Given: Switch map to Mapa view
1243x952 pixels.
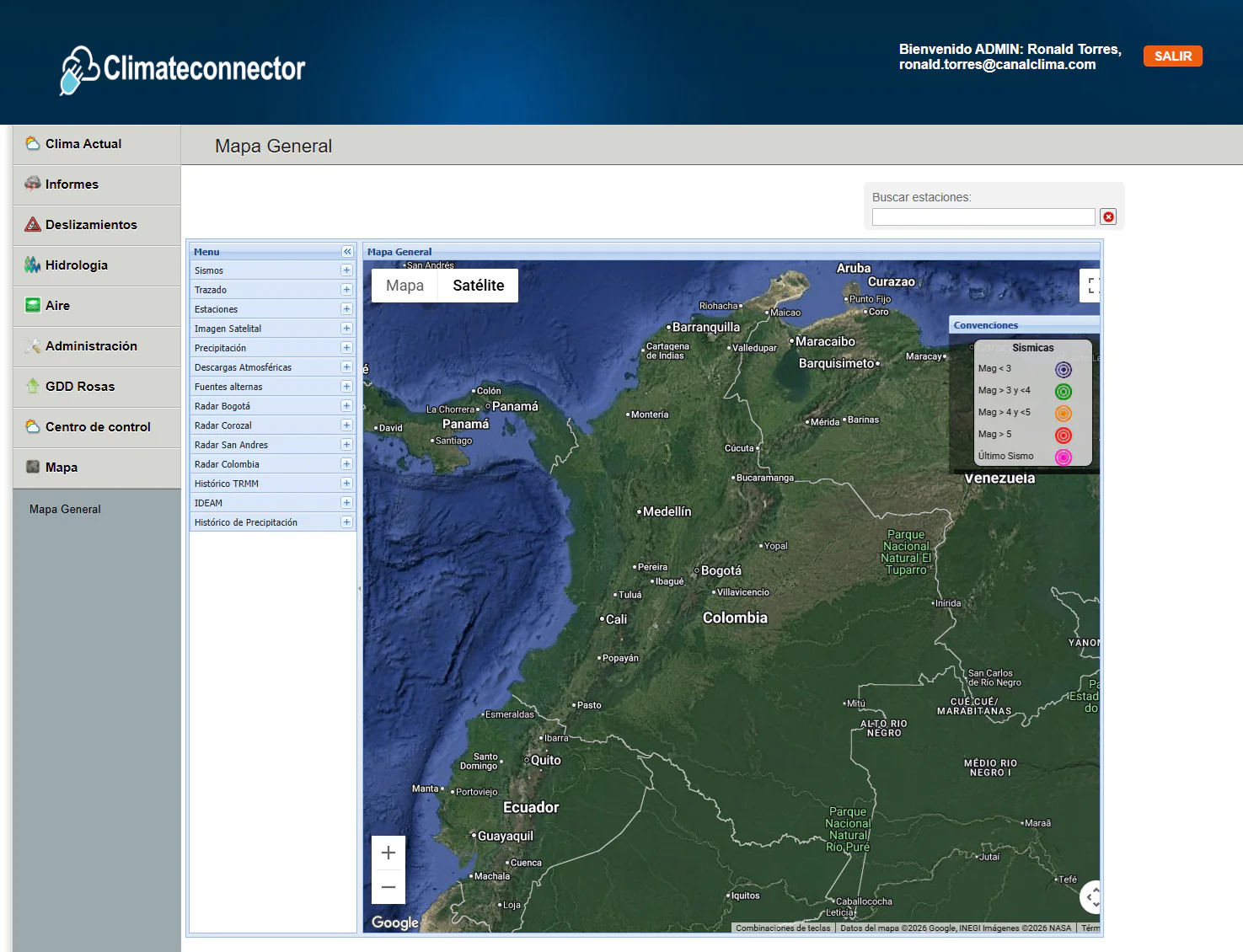Looking at the screenshot, I should point(405,286).
